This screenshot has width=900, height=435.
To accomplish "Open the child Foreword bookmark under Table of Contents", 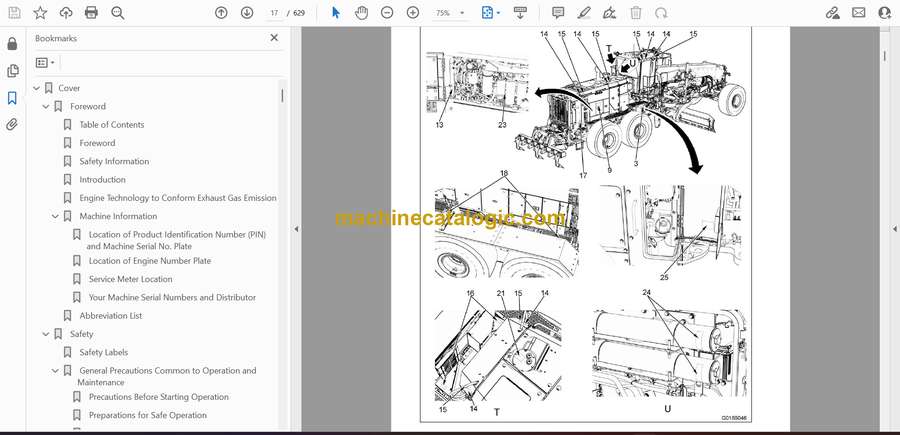I will coord(97,143).
